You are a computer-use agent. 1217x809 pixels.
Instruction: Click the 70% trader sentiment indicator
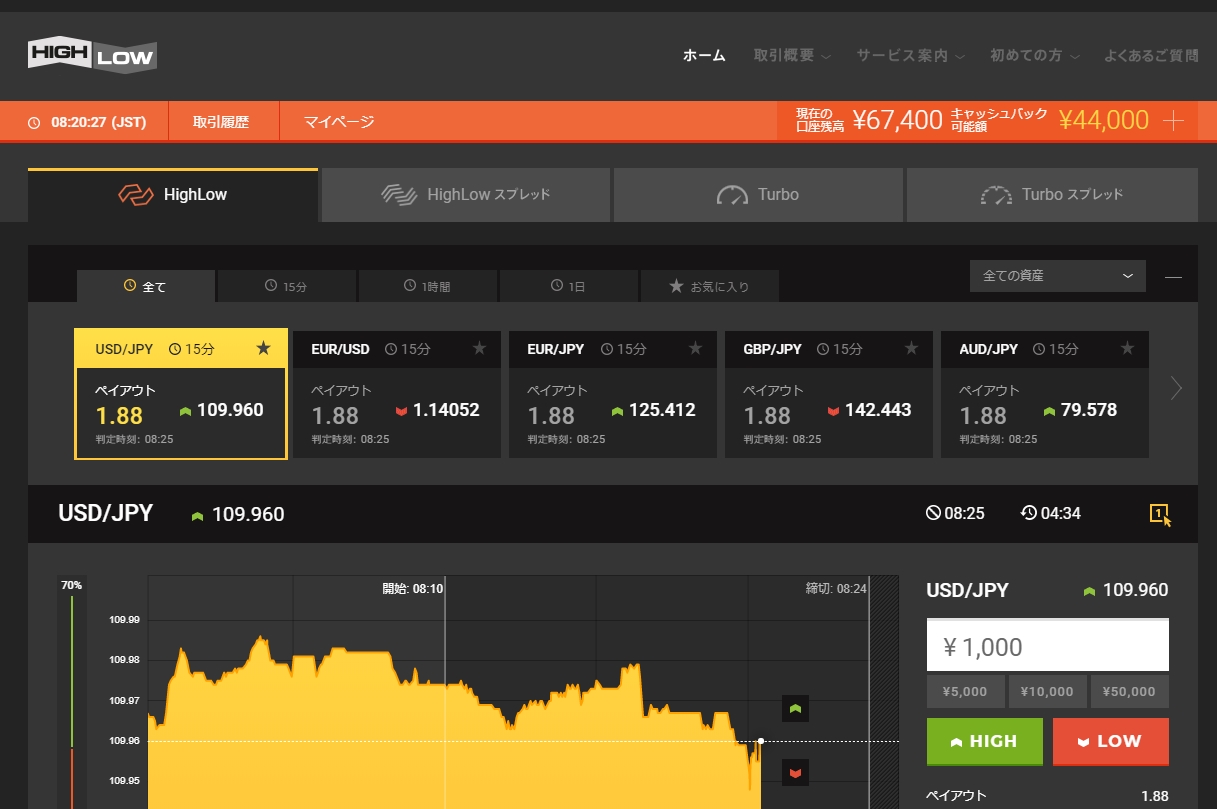tap(71, 585)
